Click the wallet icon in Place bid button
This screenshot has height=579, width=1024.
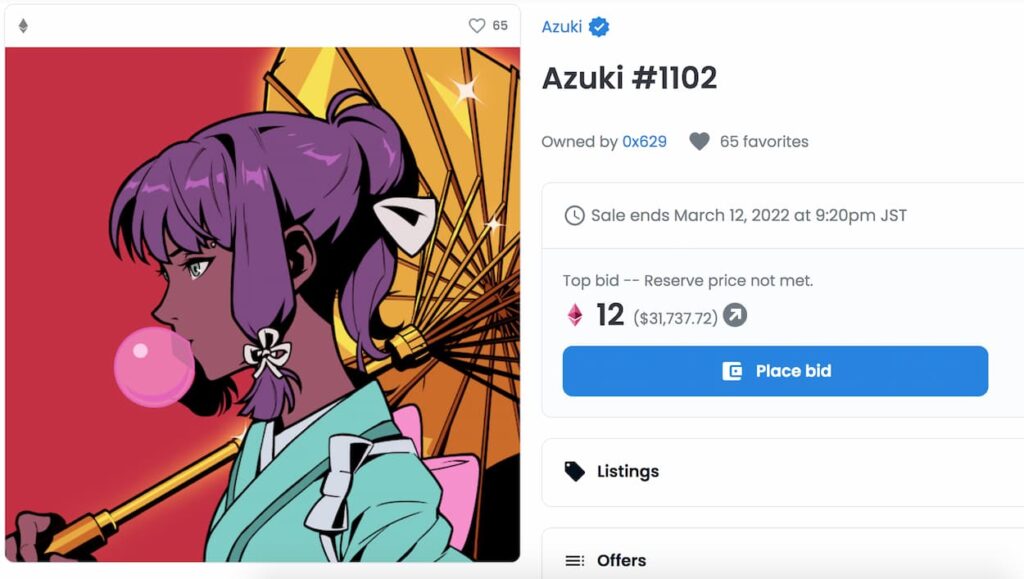click(x=732, y=371)
